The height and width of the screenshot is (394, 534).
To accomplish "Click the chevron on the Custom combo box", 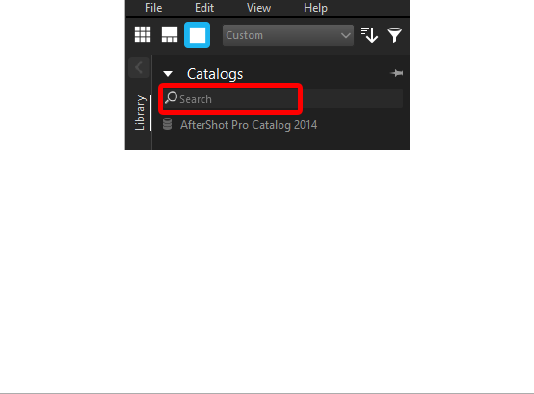I will pyautogui.click(x=346, y=35).
